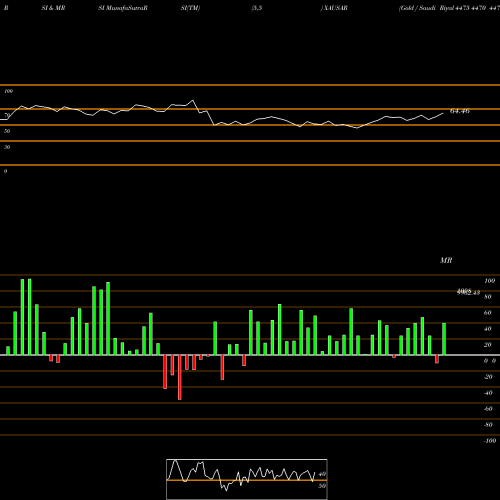Click the tallest red bar in MR histogram
This screenshot has height=500, width=500.
[180, 377]
